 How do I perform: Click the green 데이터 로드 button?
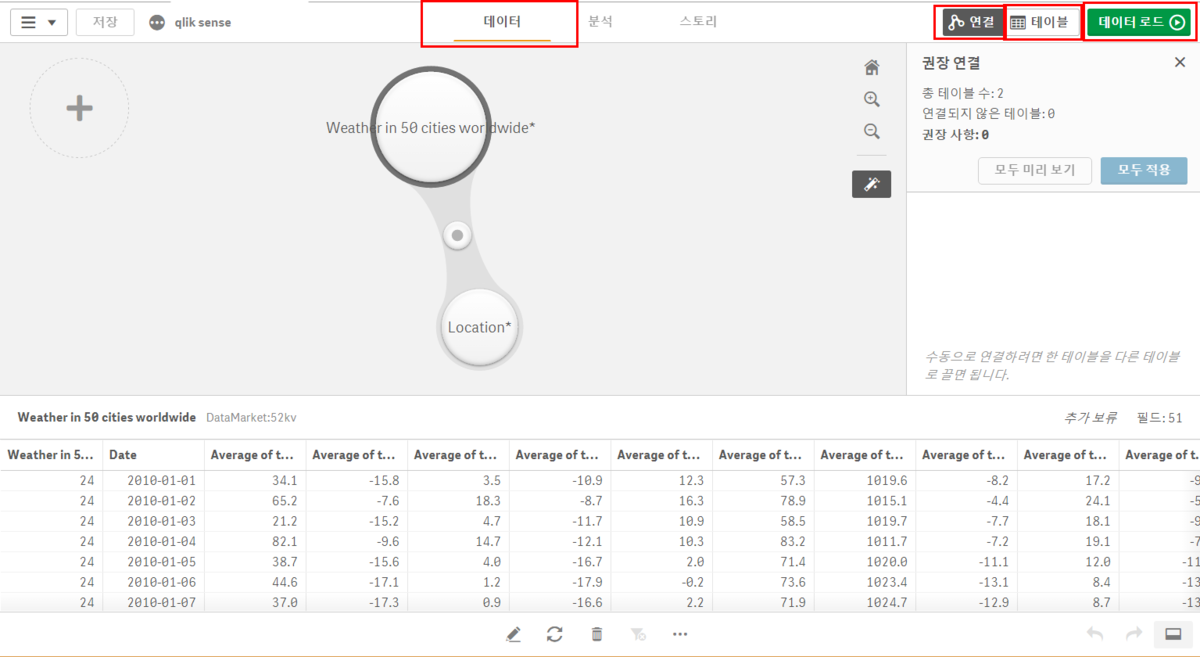pyautogui.click(x=1141, y=23)
